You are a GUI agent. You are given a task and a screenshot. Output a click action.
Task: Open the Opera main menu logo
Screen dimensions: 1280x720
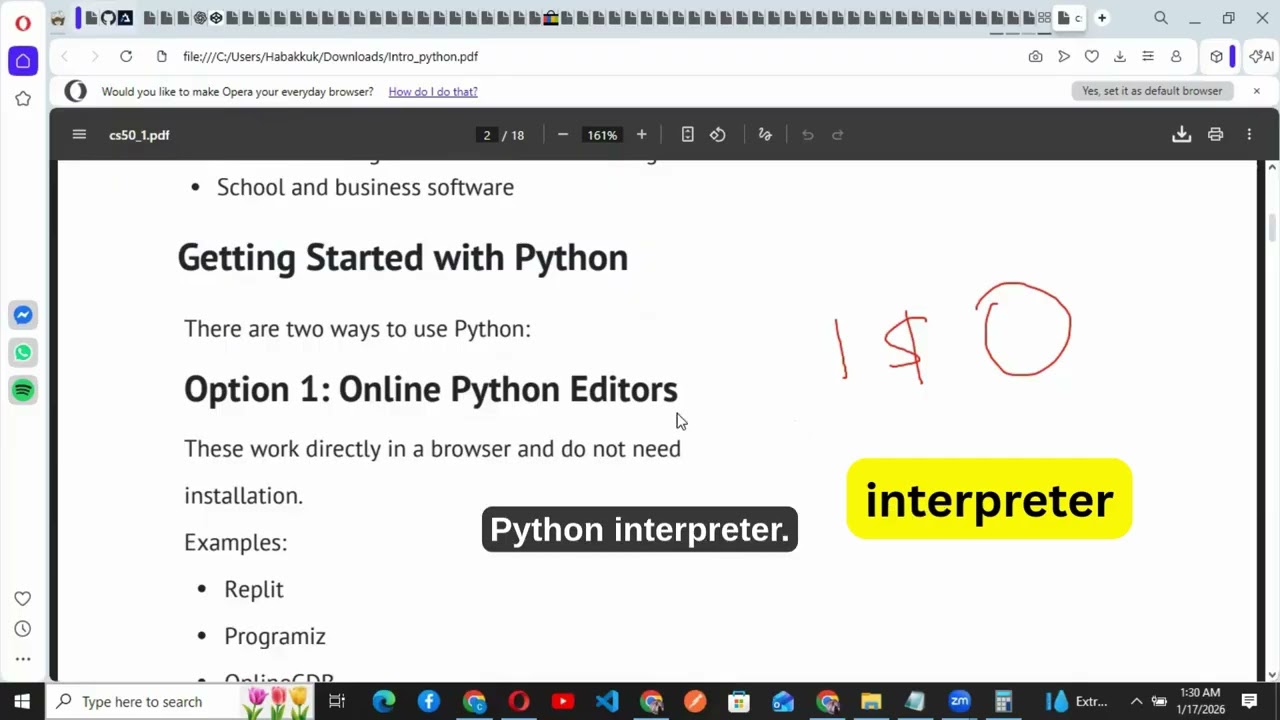tap(22, 22)
